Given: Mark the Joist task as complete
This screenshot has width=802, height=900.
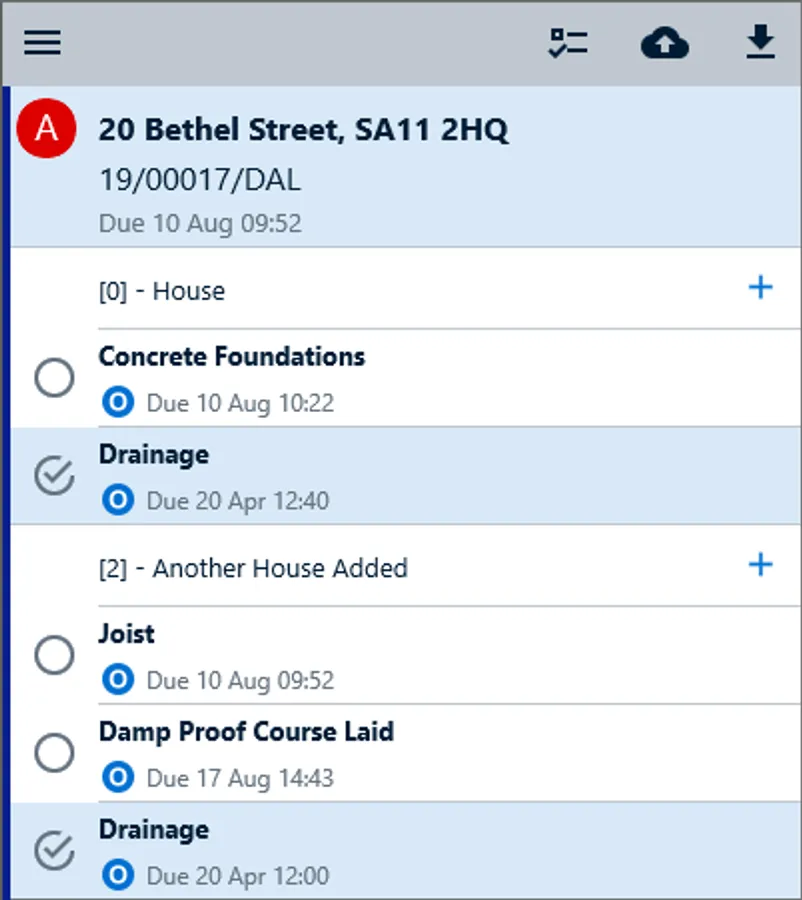Looking at the screenshot, I should coord(55,655).
